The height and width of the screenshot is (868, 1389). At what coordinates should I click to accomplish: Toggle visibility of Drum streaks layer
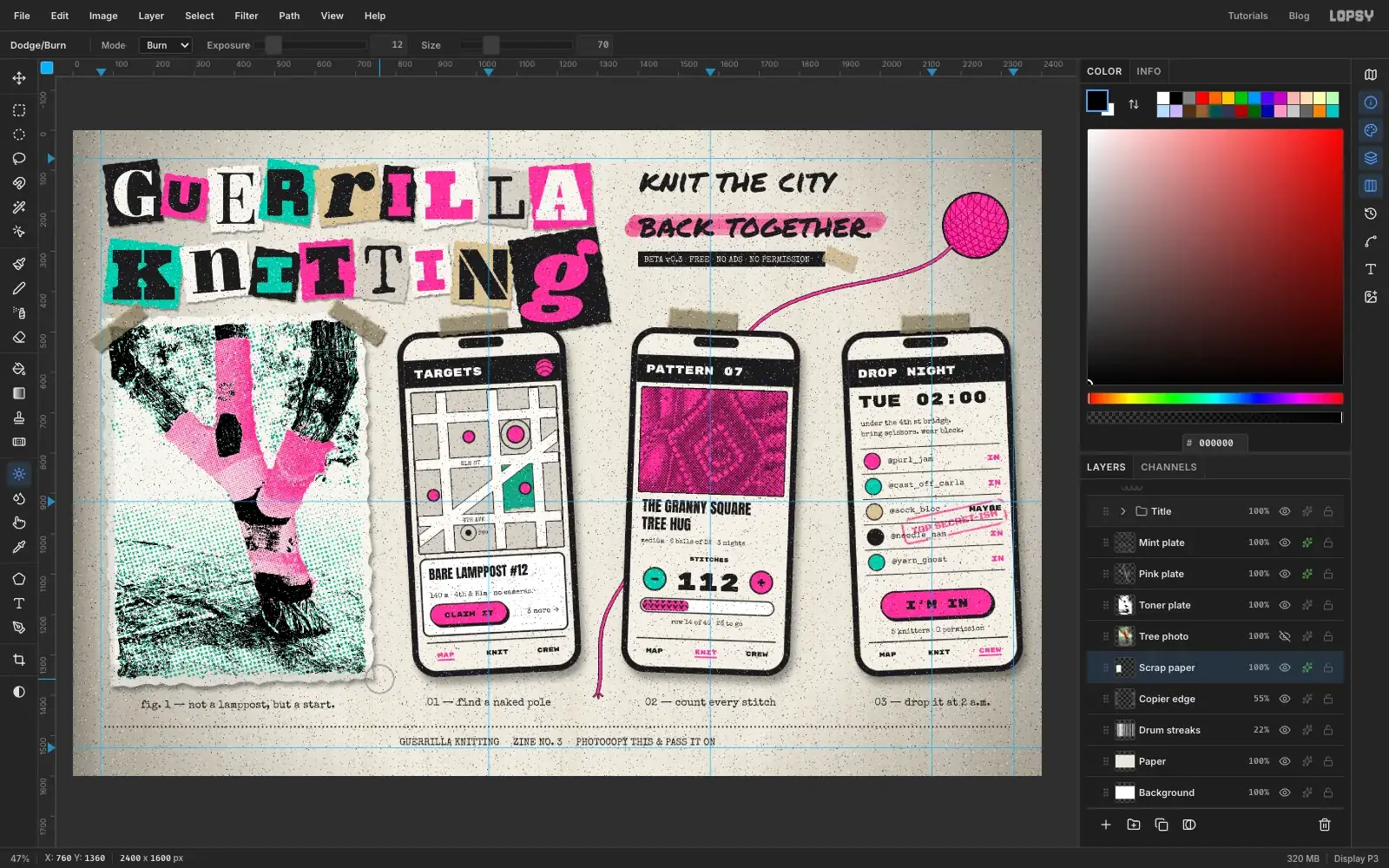point(1284,730)
